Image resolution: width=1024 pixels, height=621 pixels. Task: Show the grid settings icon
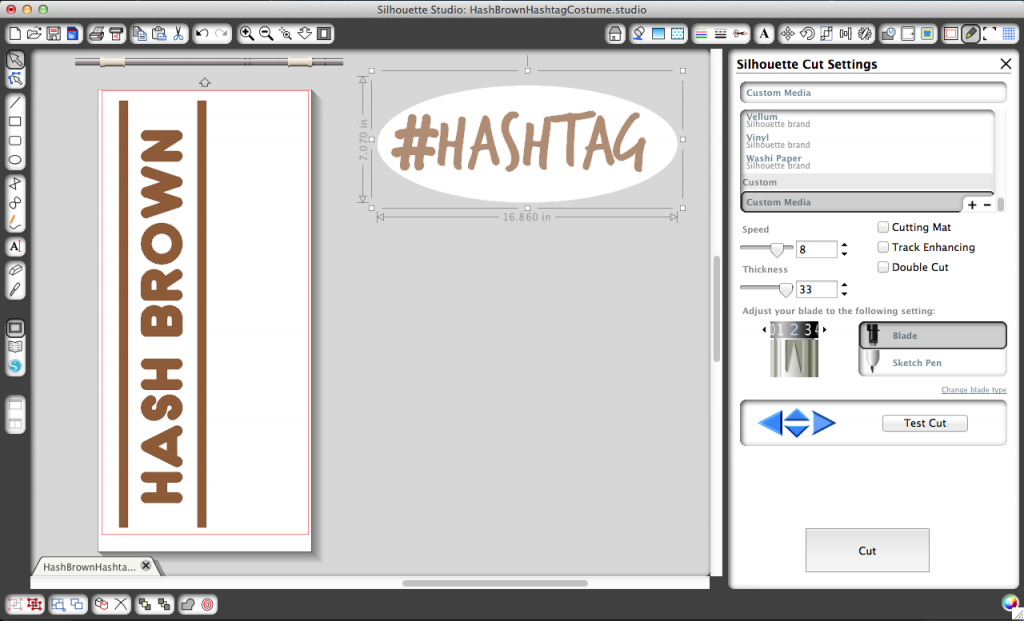coord(1009,33)
